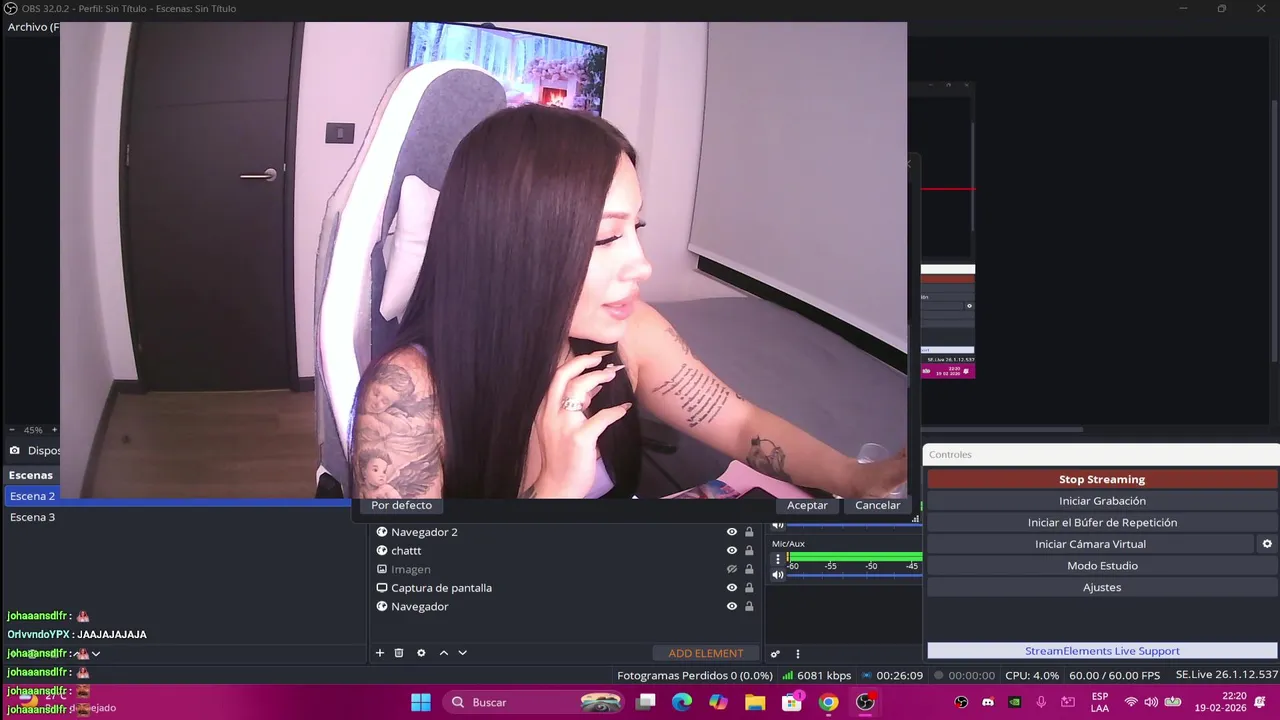Hide the chattt source

732,551
